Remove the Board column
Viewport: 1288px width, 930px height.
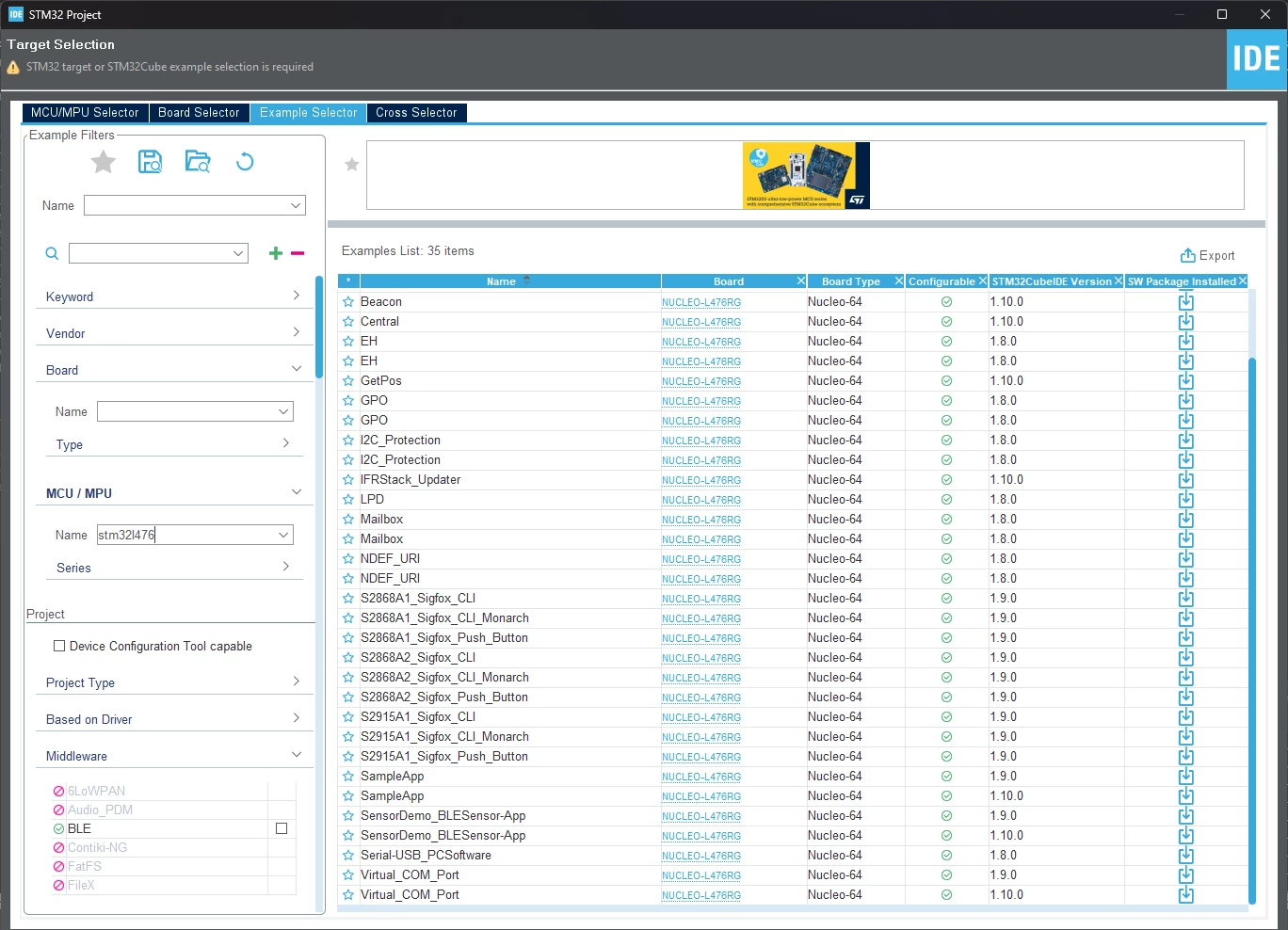pos(801,281)
